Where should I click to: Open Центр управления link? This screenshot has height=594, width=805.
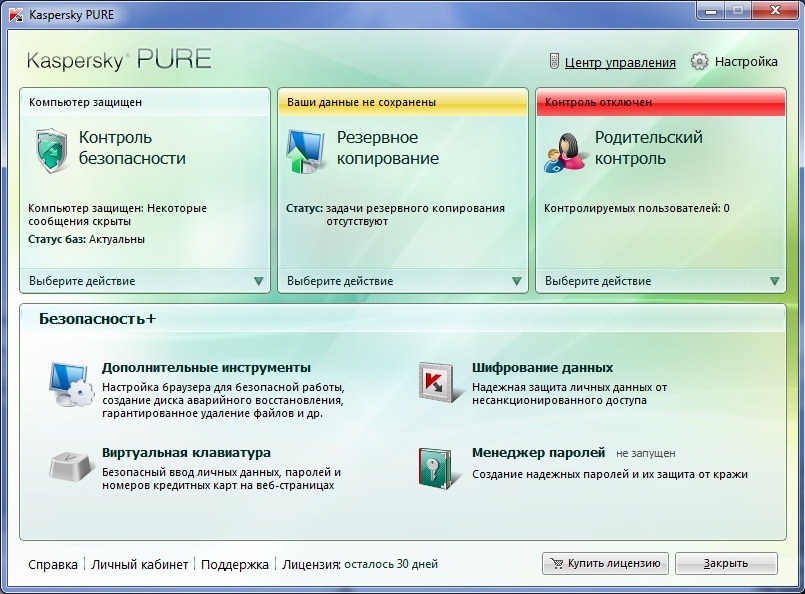[620, 62]
